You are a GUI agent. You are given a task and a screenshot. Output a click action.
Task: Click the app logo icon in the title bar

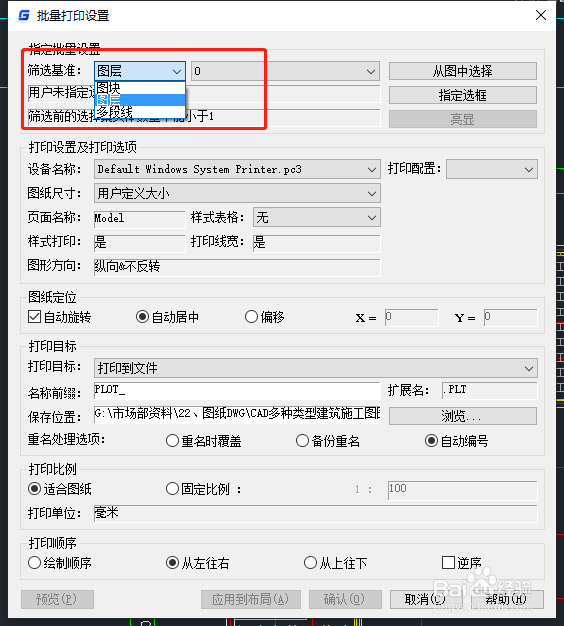point(24,15)
